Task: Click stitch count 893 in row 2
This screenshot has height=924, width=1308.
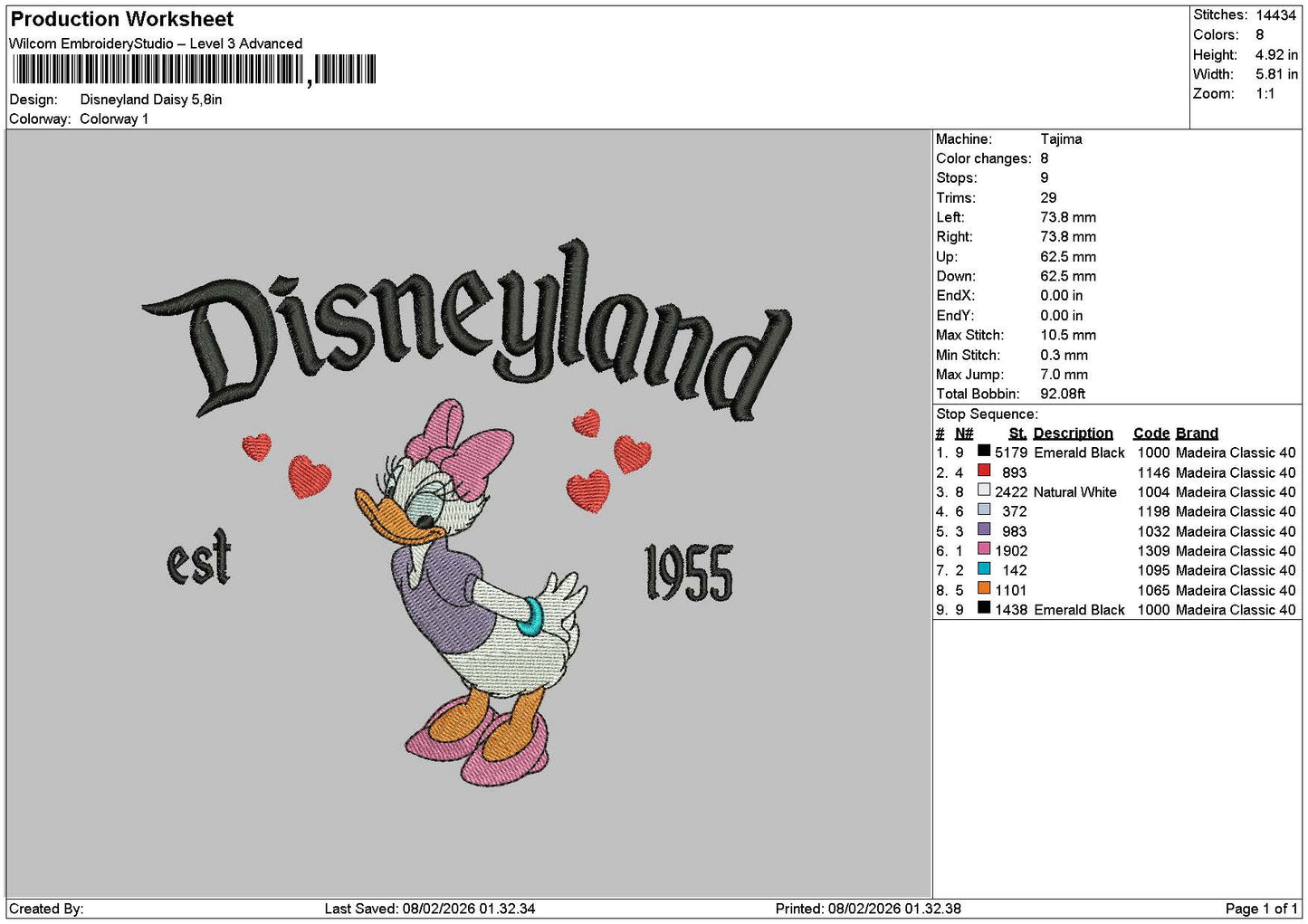Action: [x=1015, y=472]
